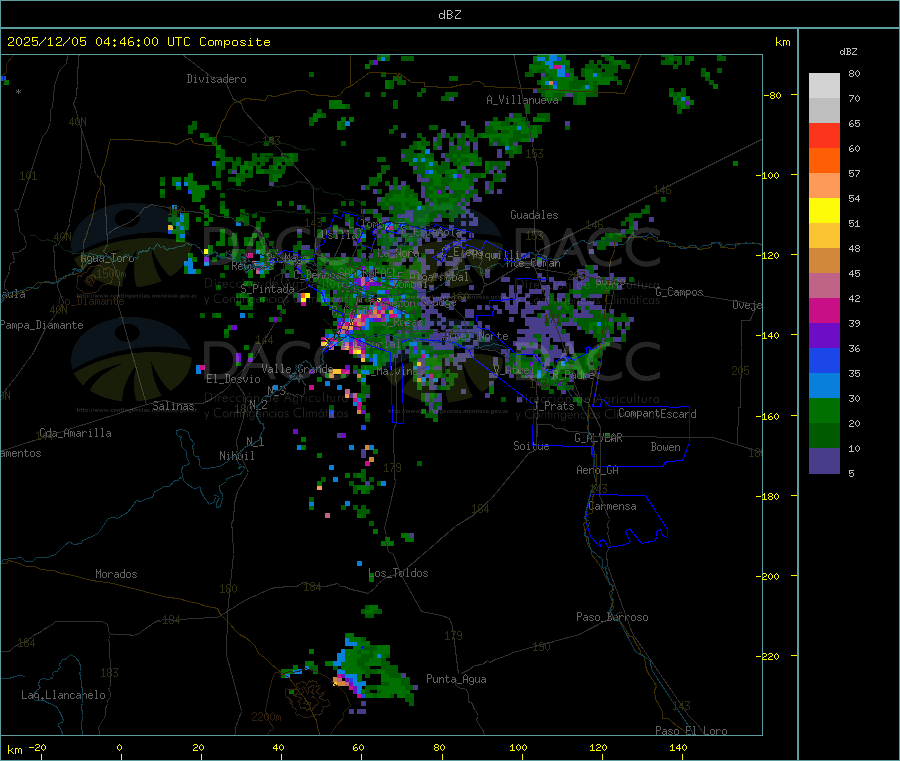Image resolution: width=900 pixels, height=761 pixels.
Task: Click the -20 km horizontal axis tick
Action: click(x=37, y=748)
